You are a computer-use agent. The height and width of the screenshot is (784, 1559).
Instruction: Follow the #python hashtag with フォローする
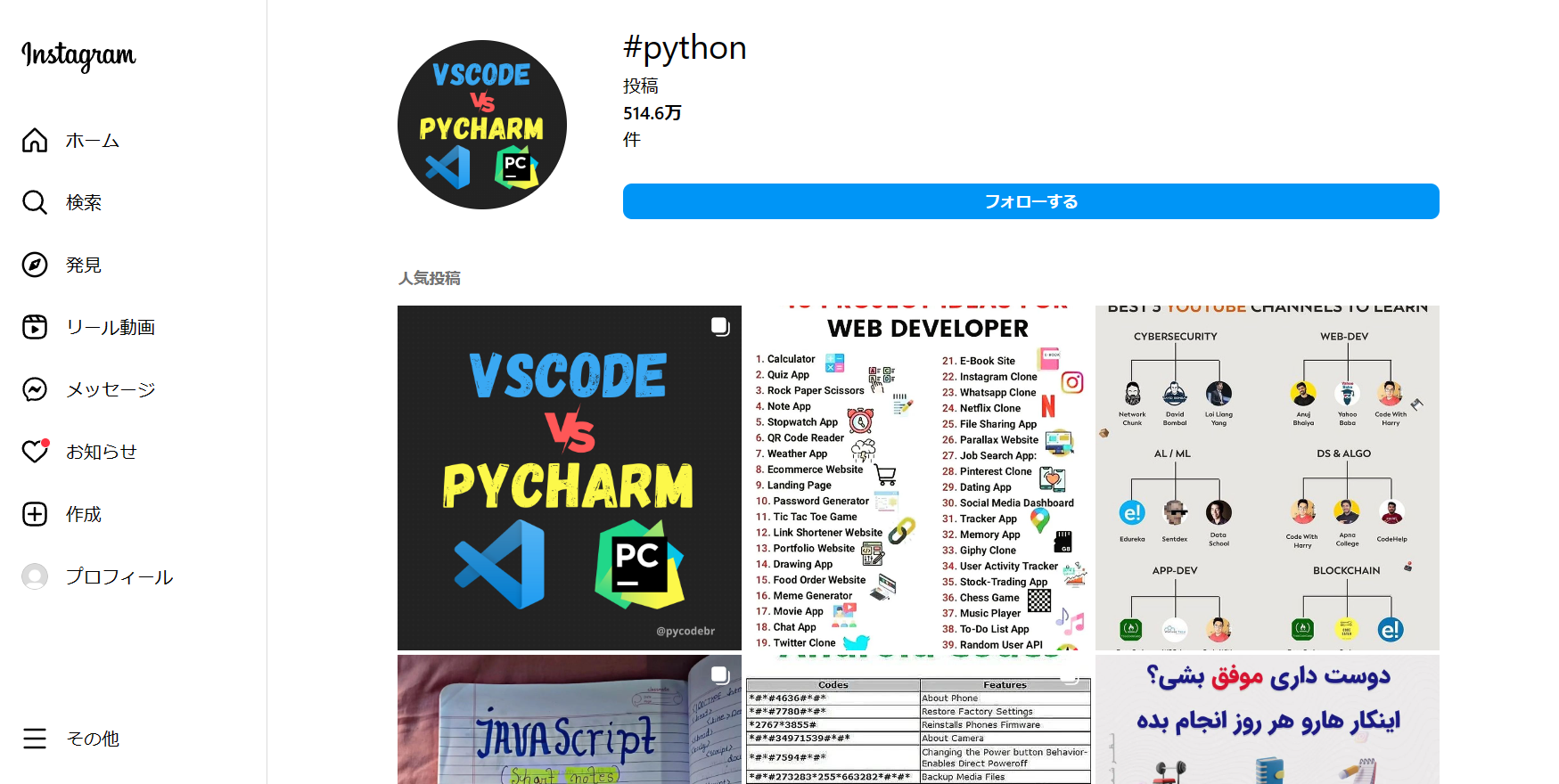click(1031, 201)
